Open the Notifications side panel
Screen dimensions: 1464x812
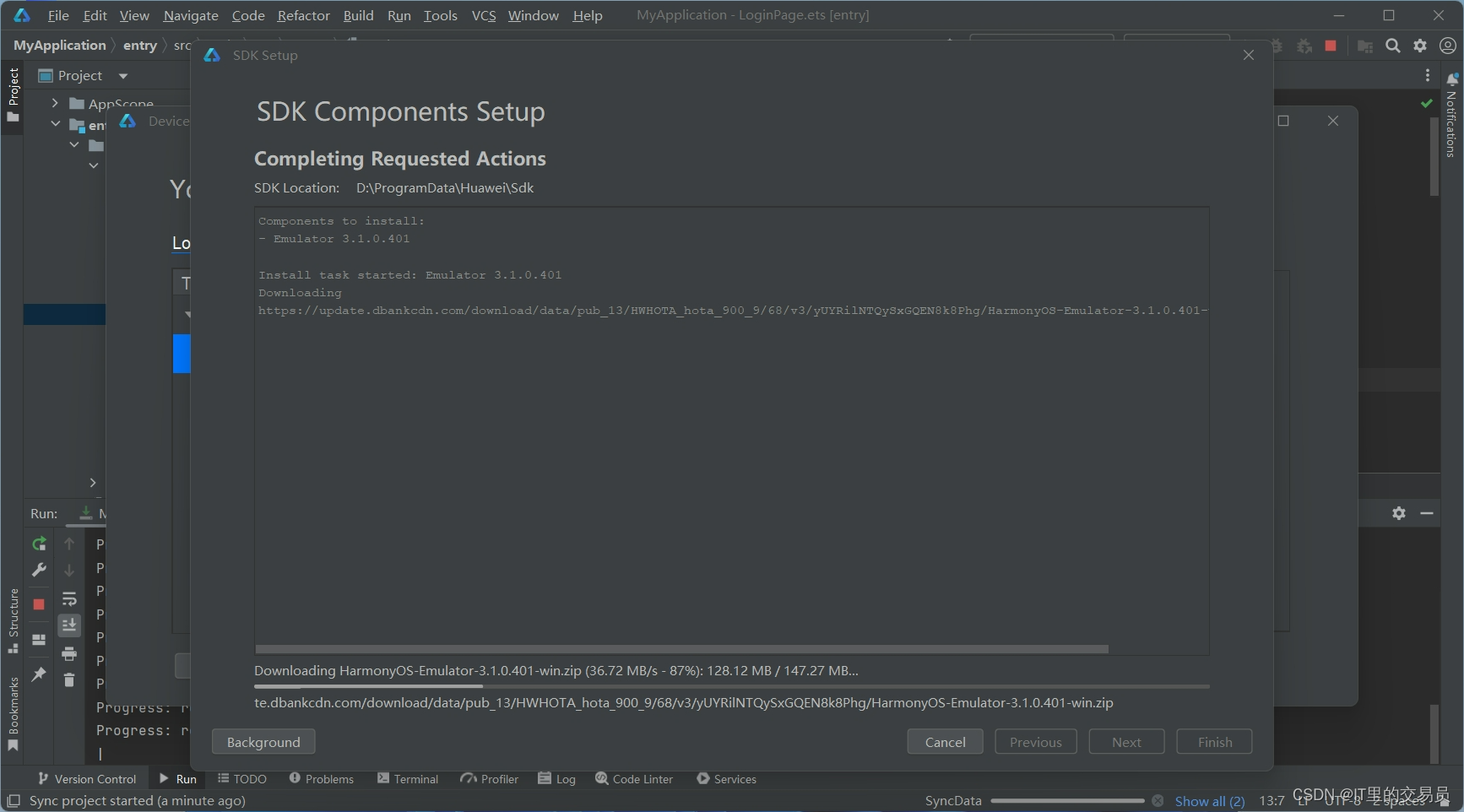1451,116
